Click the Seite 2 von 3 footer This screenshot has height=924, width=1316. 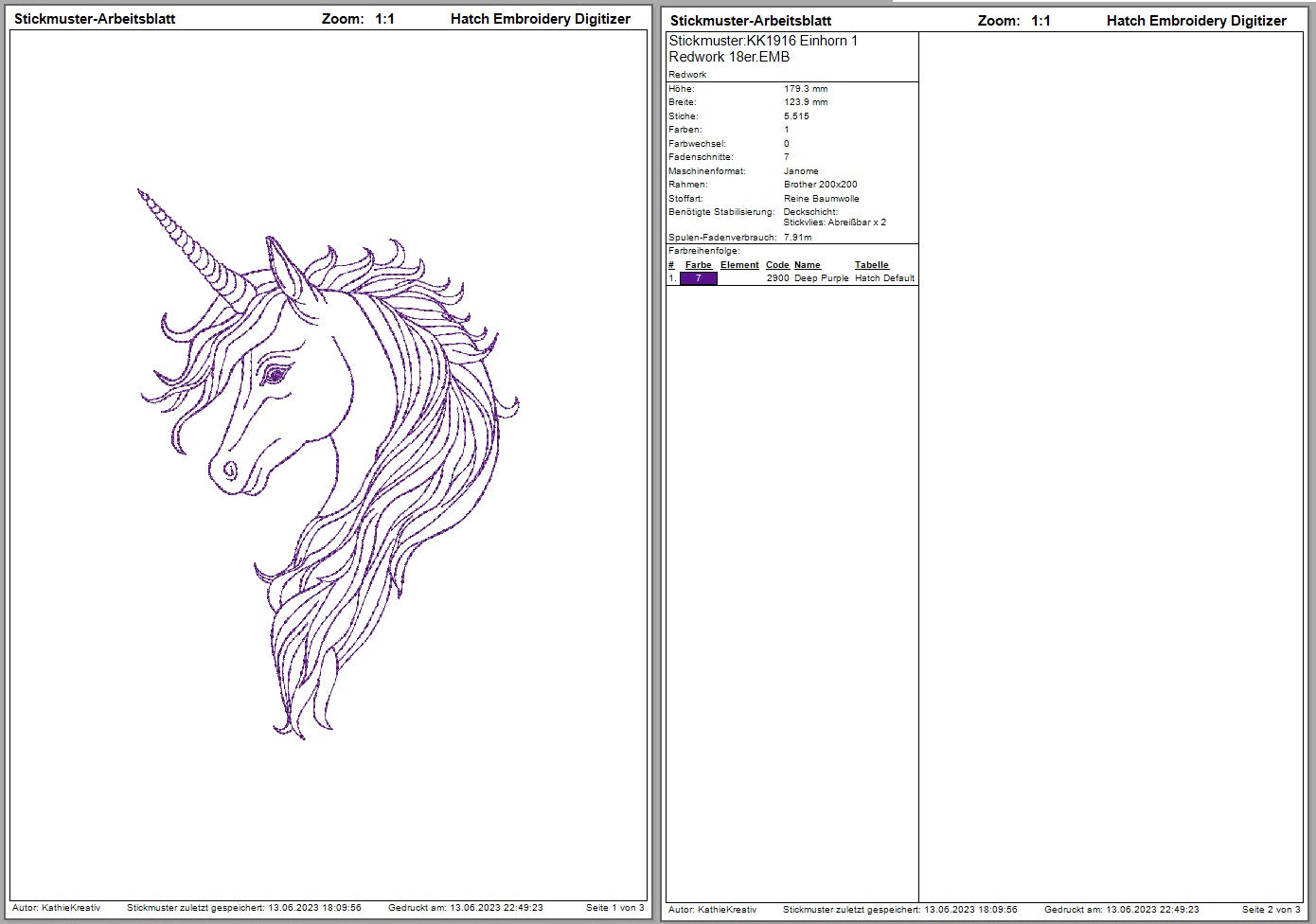(1271, 910)
